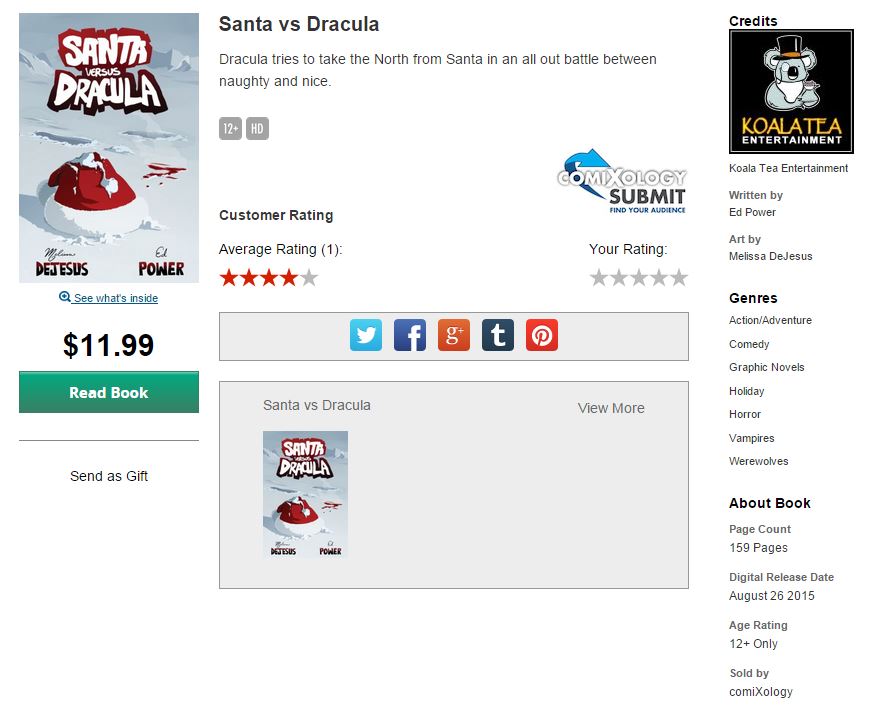
Task: Click the Koala Tea Entertainment logo
Action: tap(791, 91)
